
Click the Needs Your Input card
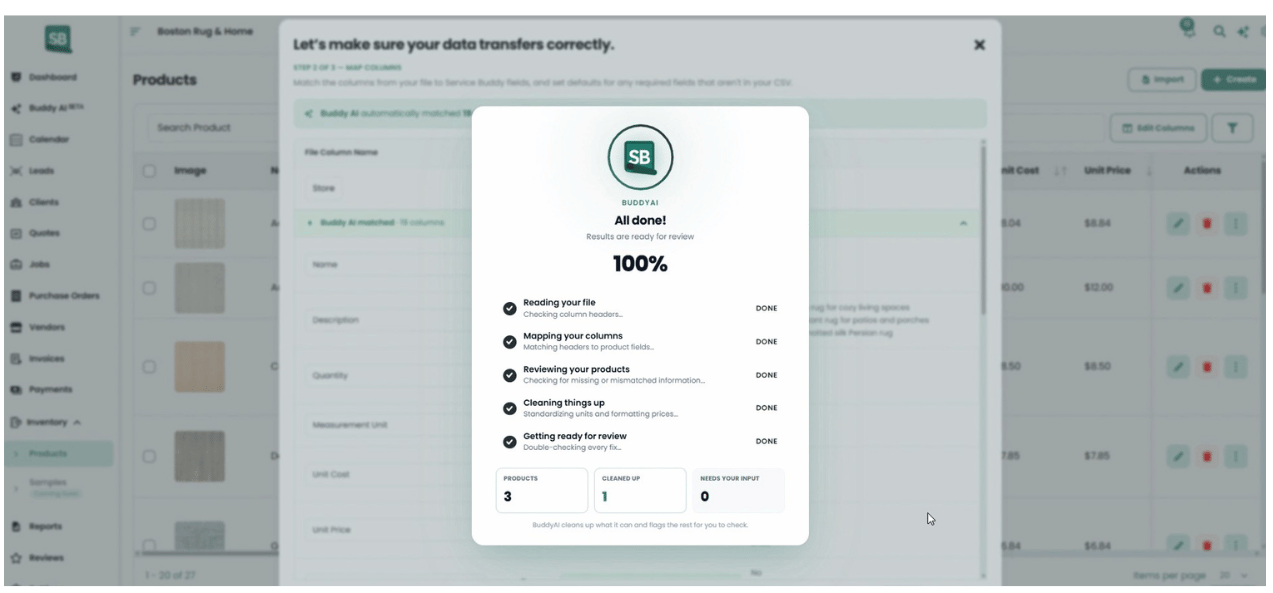pyautogui.click(x=738, y=490)
